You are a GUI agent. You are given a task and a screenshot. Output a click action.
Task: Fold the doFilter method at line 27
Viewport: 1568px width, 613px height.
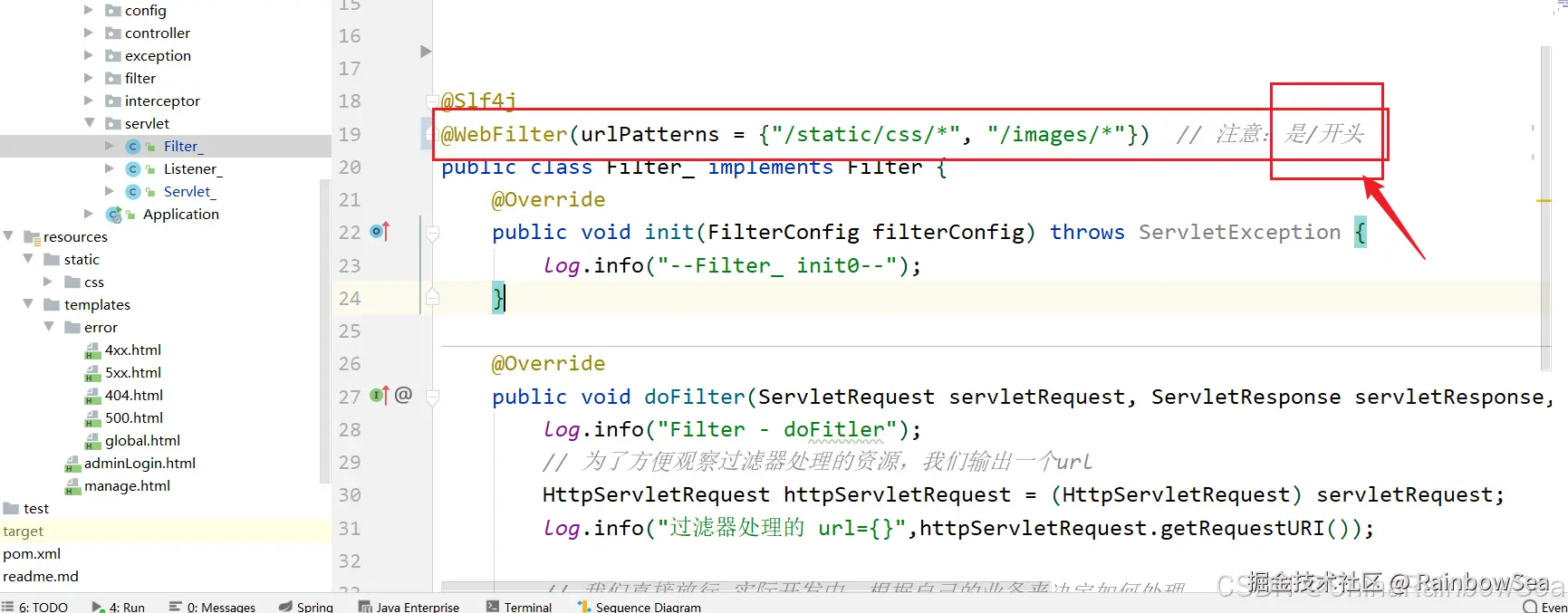coord(433,397)
